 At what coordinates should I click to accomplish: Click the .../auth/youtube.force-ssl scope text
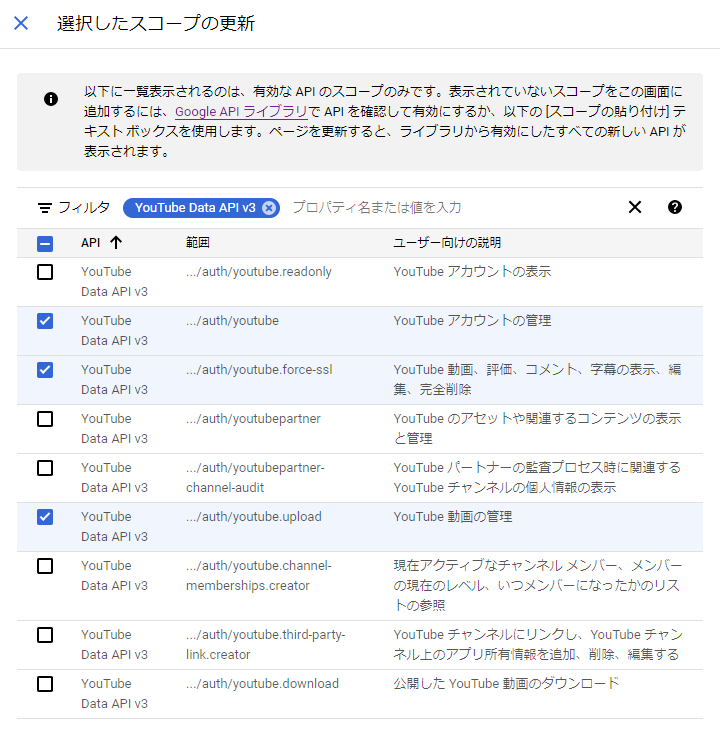[x=259, y=370]
